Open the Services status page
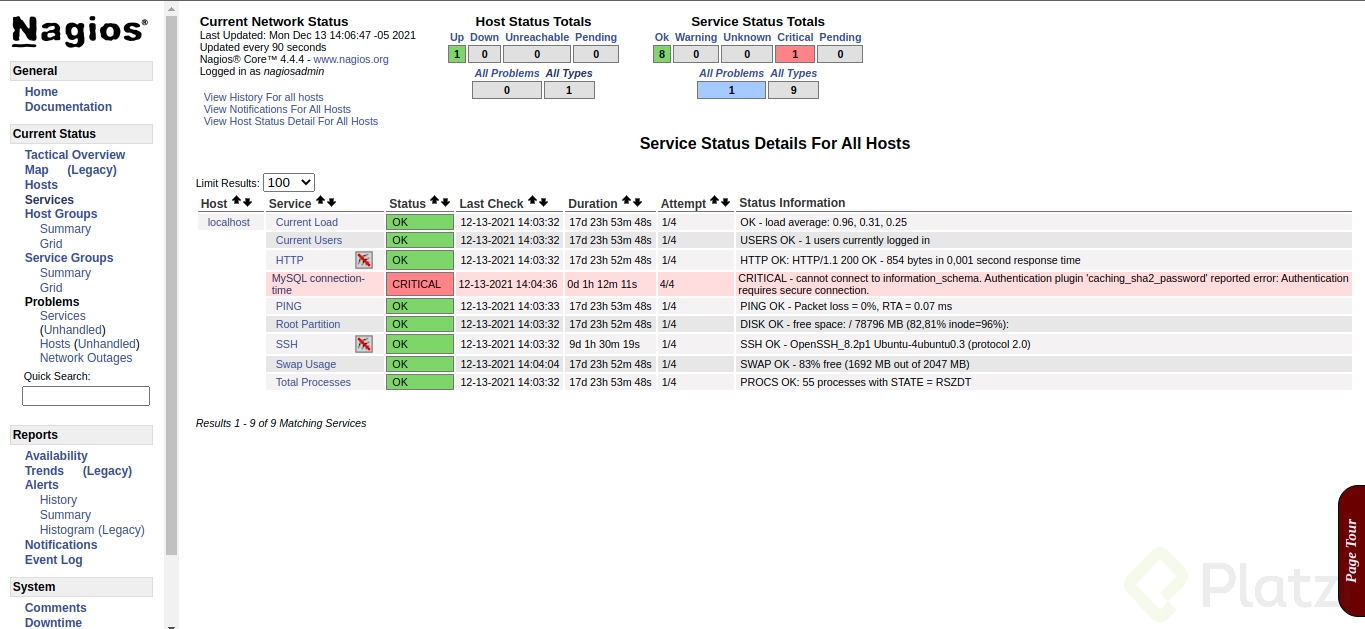 click(49, 200)
